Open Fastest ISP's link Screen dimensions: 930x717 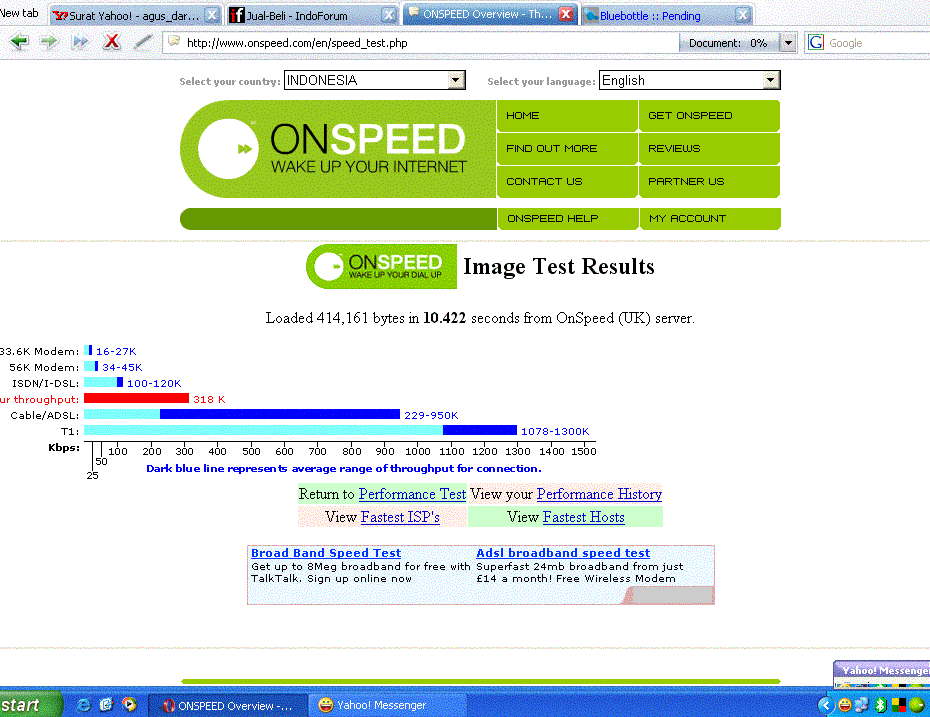coord(400,517)
